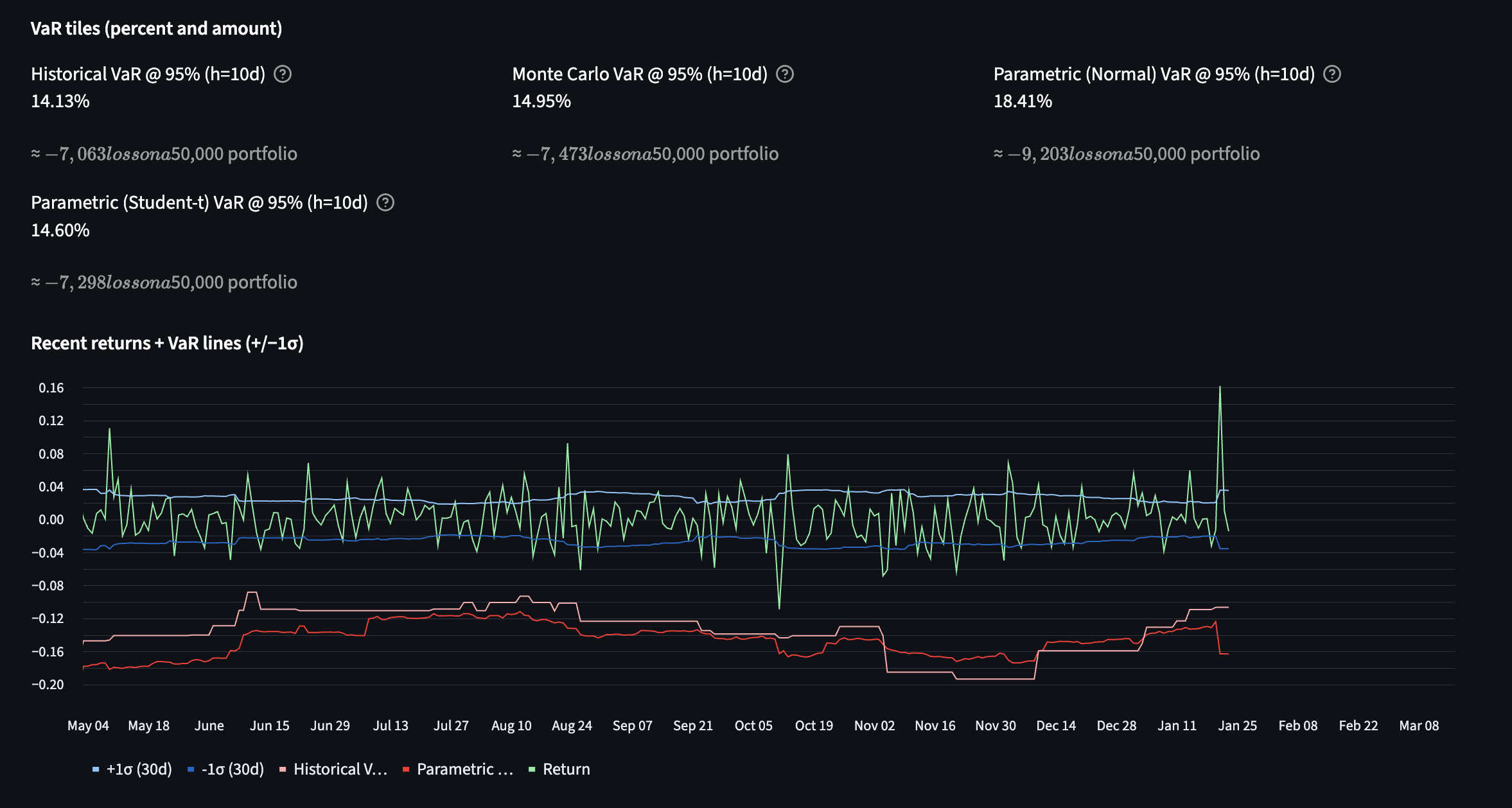1512x808 pixels.
Task: Click the light blue +1σ legend swatch
Action: coord(96,769)
